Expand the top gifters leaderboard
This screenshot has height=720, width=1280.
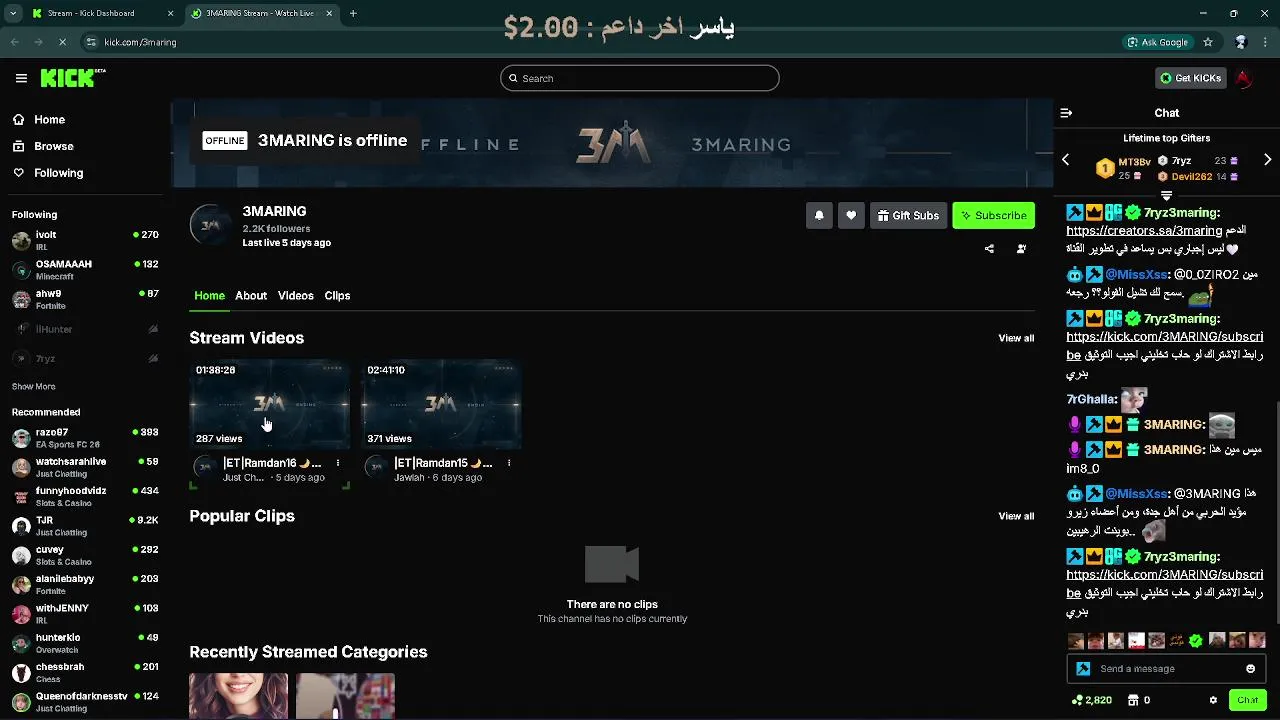1166,196
